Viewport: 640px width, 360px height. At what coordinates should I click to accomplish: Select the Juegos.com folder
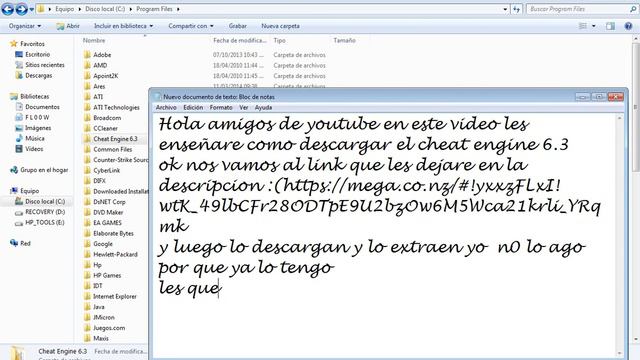(x=109, y=328)
